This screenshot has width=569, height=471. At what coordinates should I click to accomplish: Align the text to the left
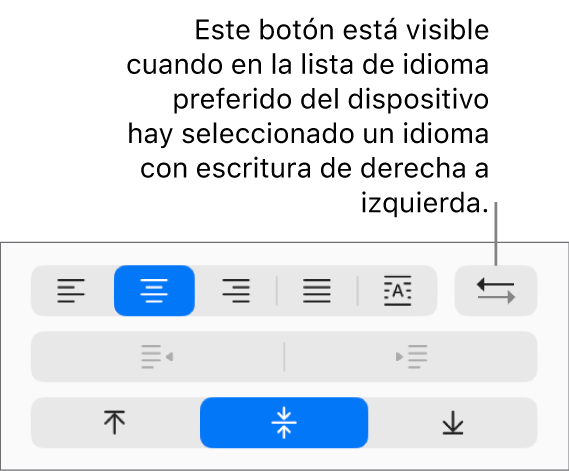tap(71, 290)
